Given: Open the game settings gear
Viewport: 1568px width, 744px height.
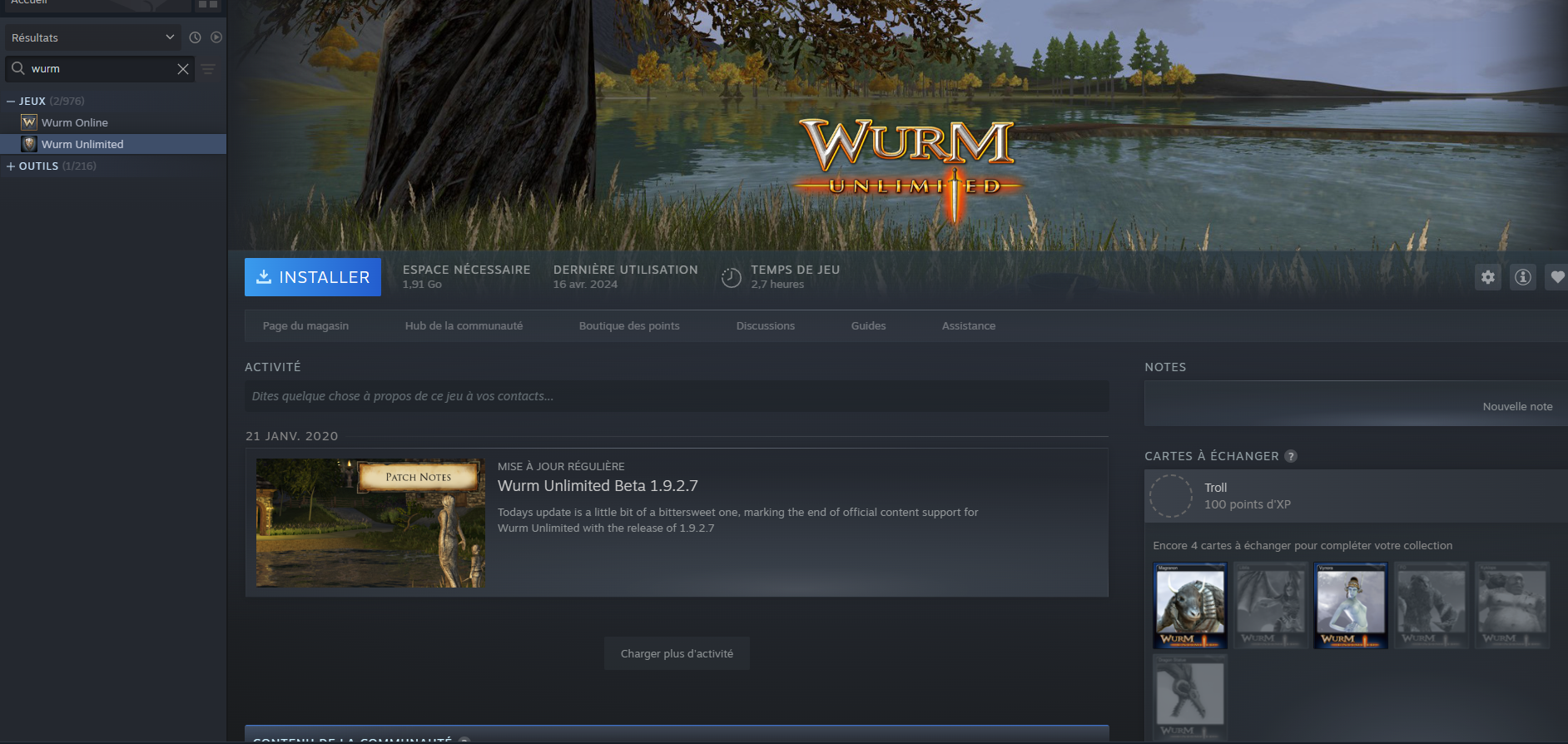Looking at the screenshot, I should 1488,277.
